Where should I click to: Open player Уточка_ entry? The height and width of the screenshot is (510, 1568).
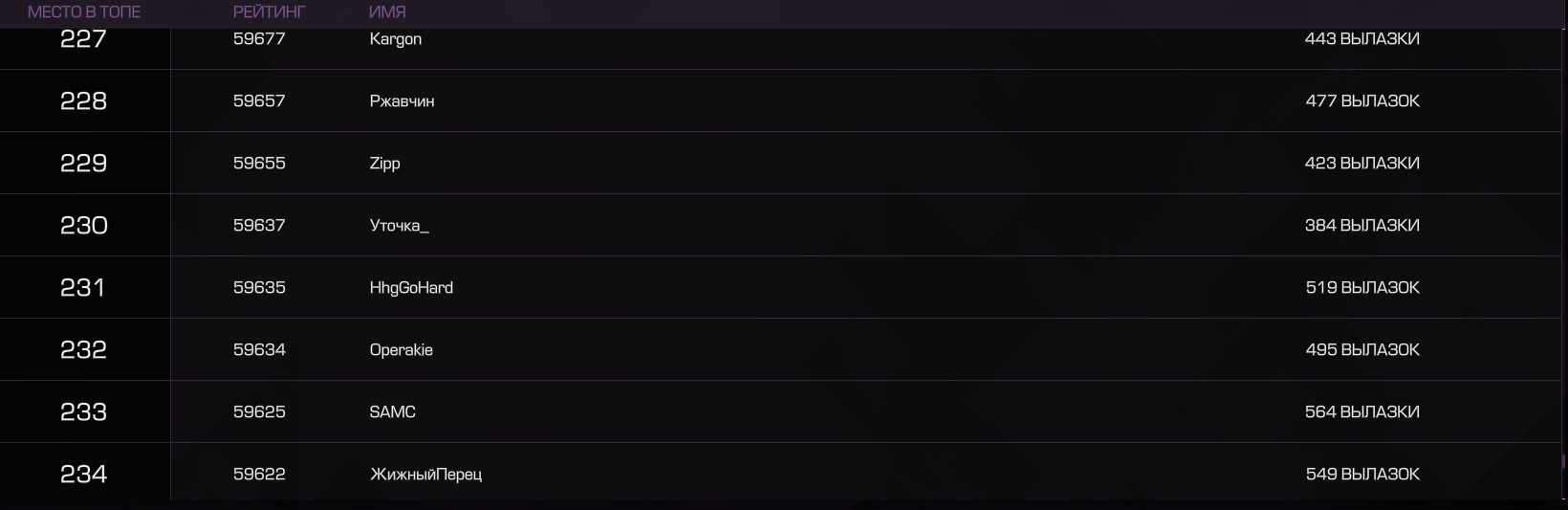point(400,226)
